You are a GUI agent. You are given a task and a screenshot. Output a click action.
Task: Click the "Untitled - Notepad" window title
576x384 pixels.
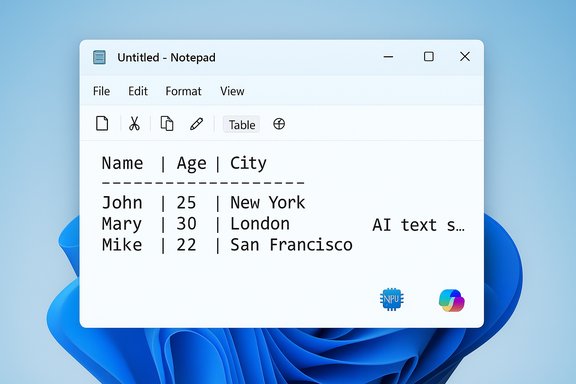click(166, 58)
